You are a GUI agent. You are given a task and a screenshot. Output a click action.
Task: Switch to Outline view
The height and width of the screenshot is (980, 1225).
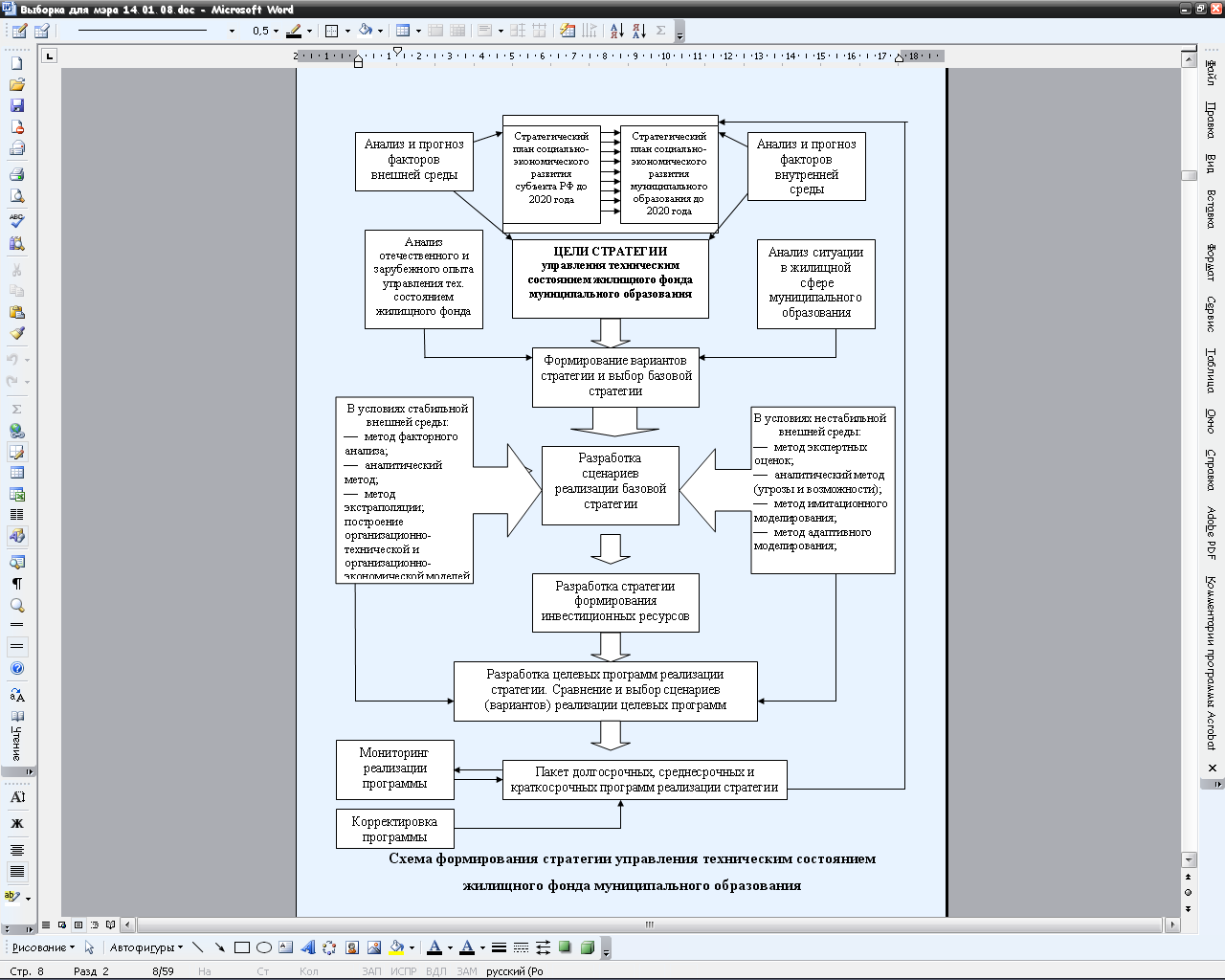point(95,924)
